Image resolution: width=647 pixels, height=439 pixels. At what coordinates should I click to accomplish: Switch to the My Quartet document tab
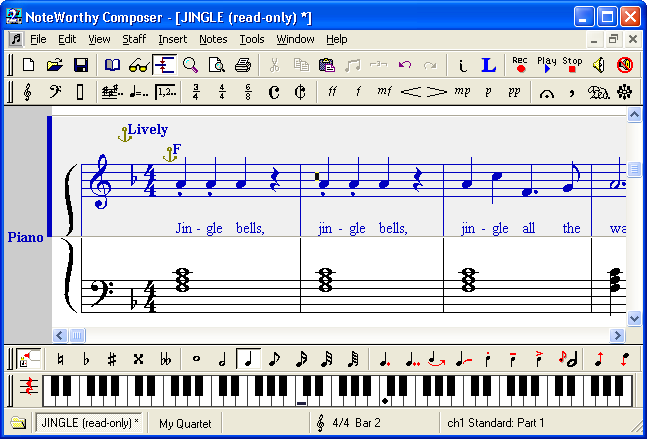[185, 423]
